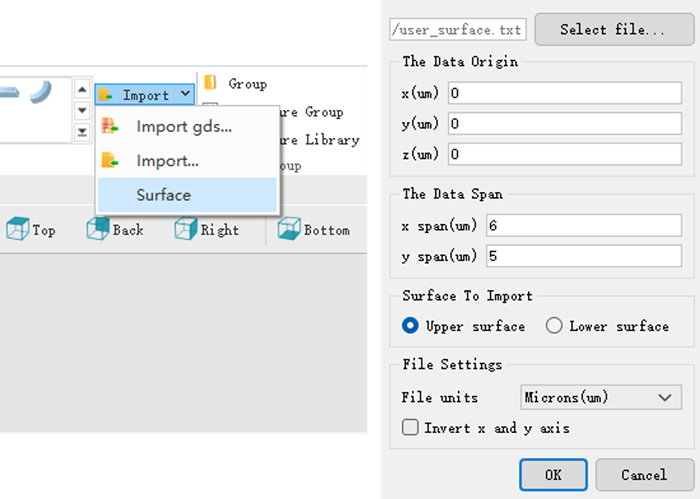700x499 pixels.
Task: Click the Select file... button
Action: 614,29
